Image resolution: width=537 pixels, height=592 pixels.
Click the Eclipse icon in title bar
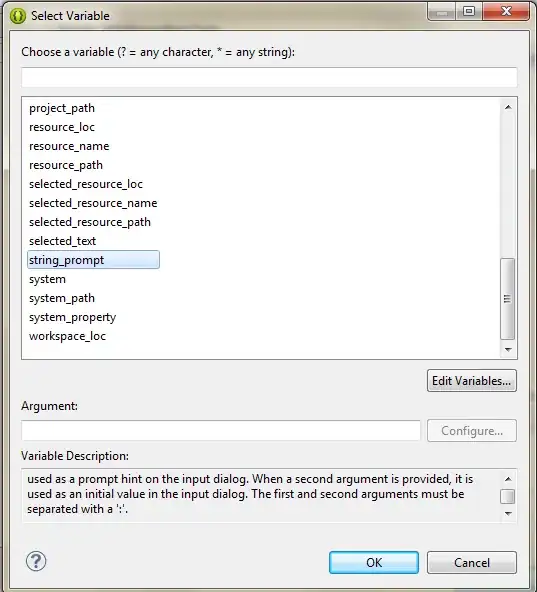[x=18, y=16]
